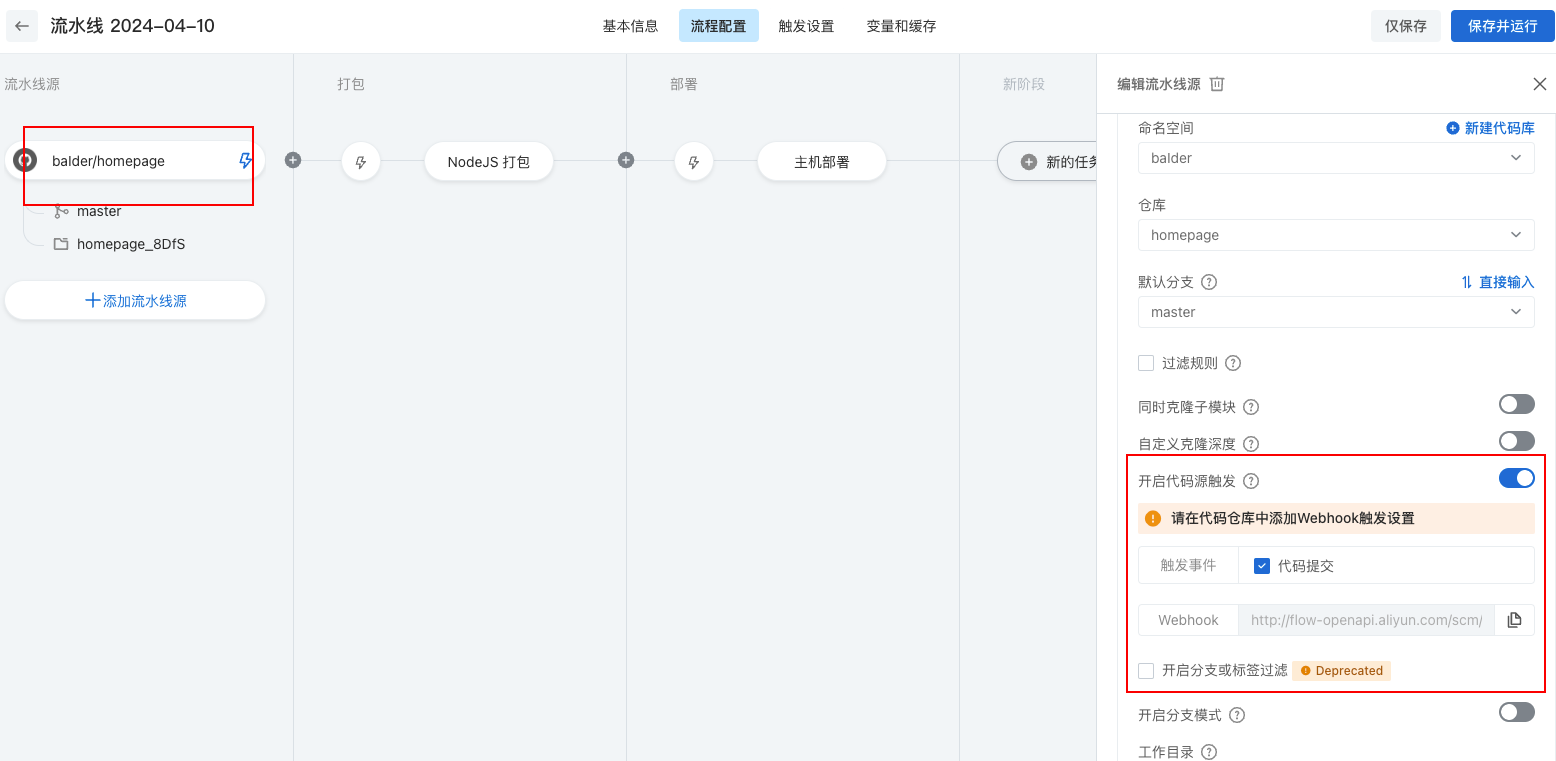Click 仅保存 button
Screen dimensions: 1556x761
point(1405,26)
